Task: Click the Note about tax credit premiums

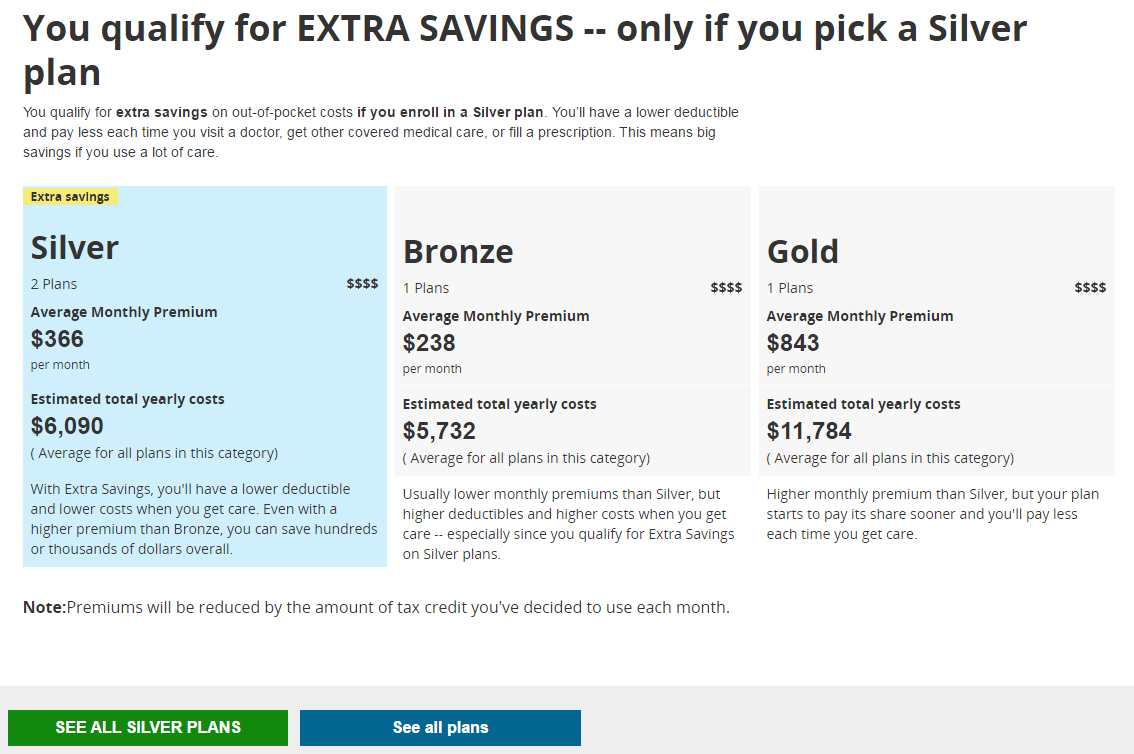Action: [x=376, y=607]
